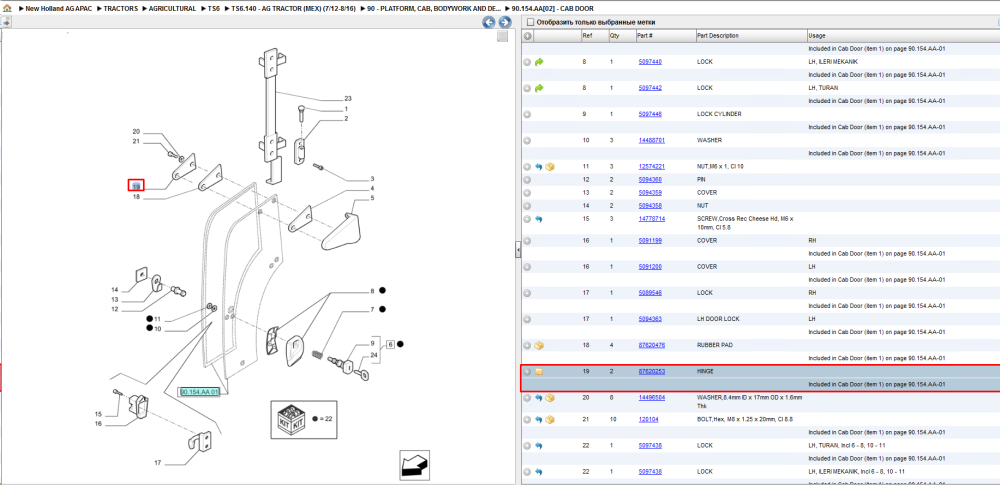The height and width of the screenshot is (485, 1000).
Task: Select 'RUBBER PAD' description text
Action: pyautogui.click(x=715, y=345)
